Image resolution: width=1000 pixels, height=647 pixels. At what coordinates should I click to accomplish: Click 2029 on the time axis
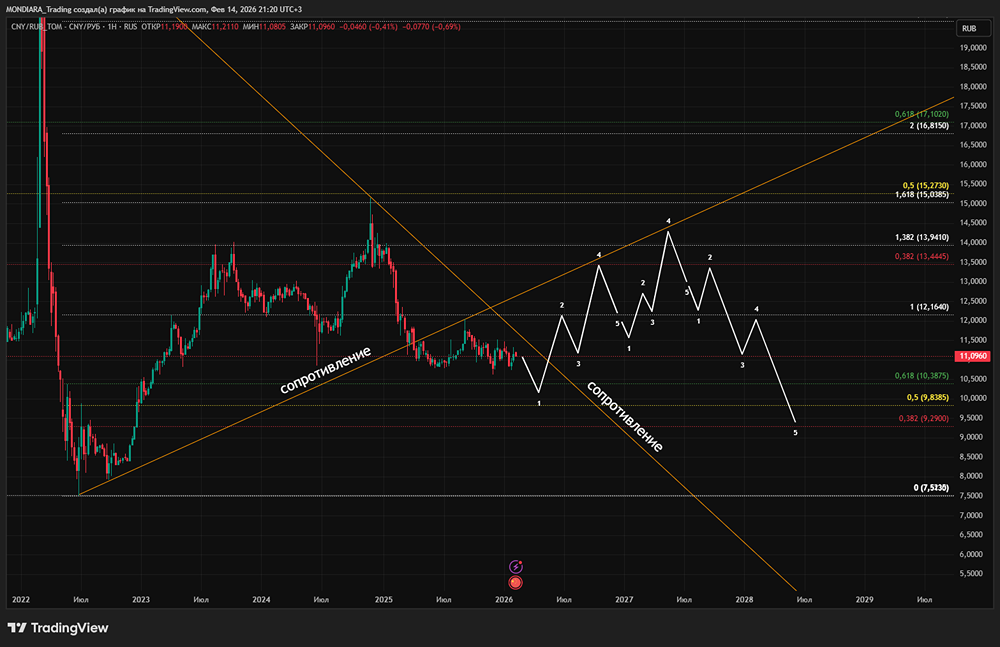point(864,600)
